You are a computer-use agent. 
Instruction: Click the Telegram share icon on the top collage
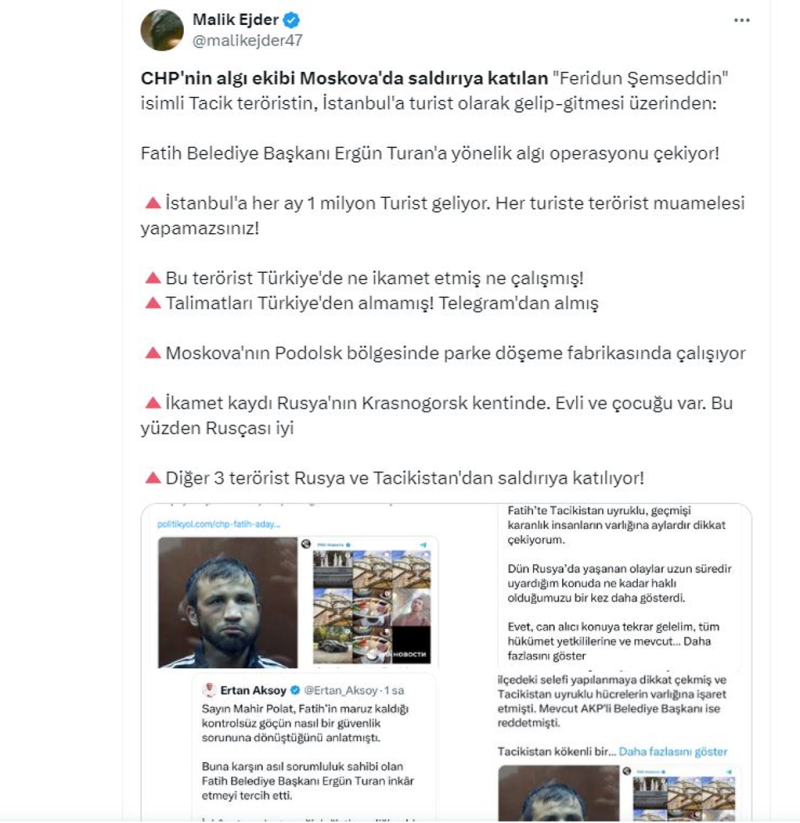423,545
